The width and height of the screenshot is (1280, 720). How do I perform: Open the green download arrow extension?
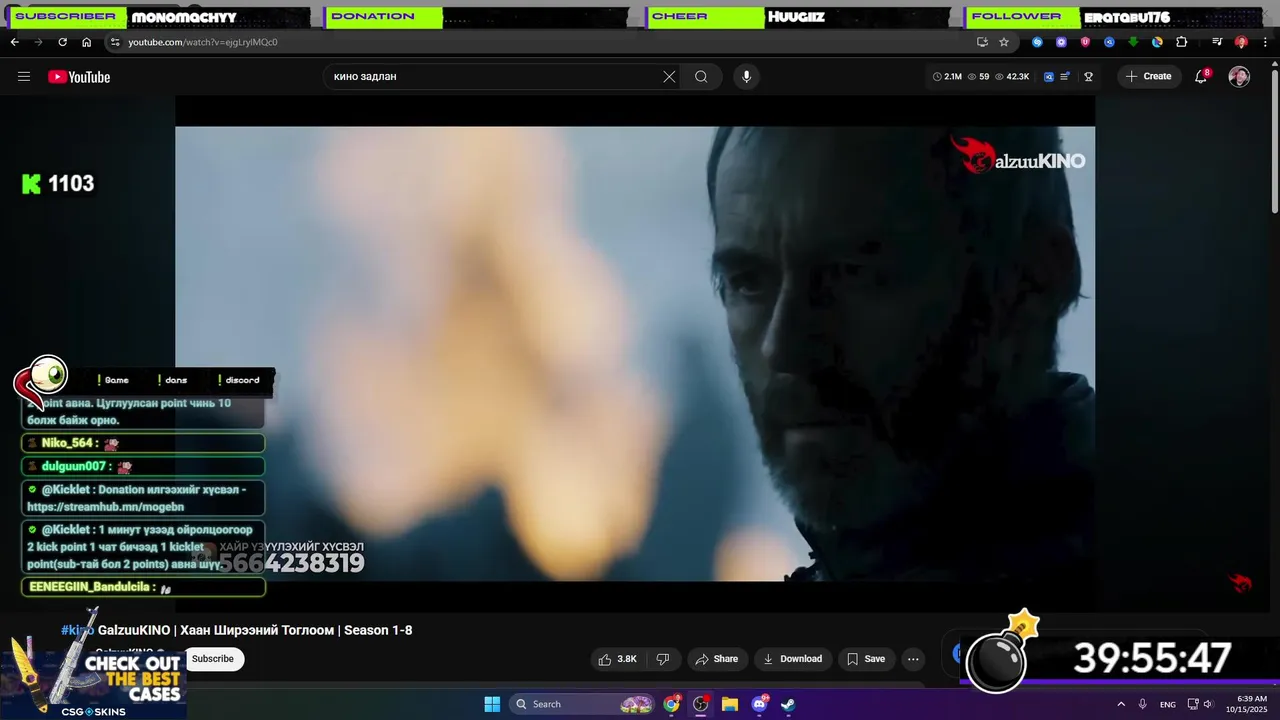pos(1133,42)
